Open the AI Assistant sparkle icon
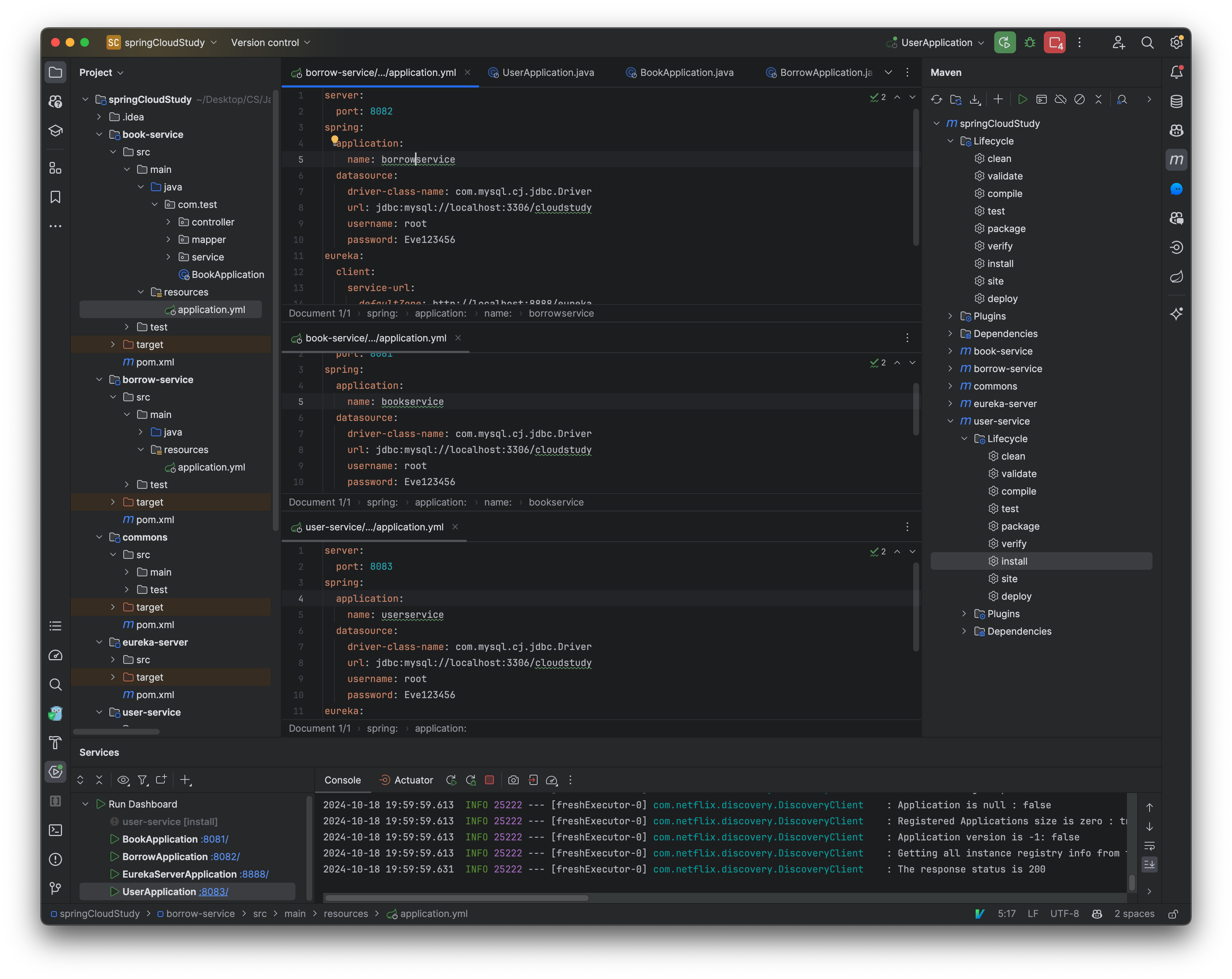Viewport: 1232px width, 979px height. (x=1177, y=313)
